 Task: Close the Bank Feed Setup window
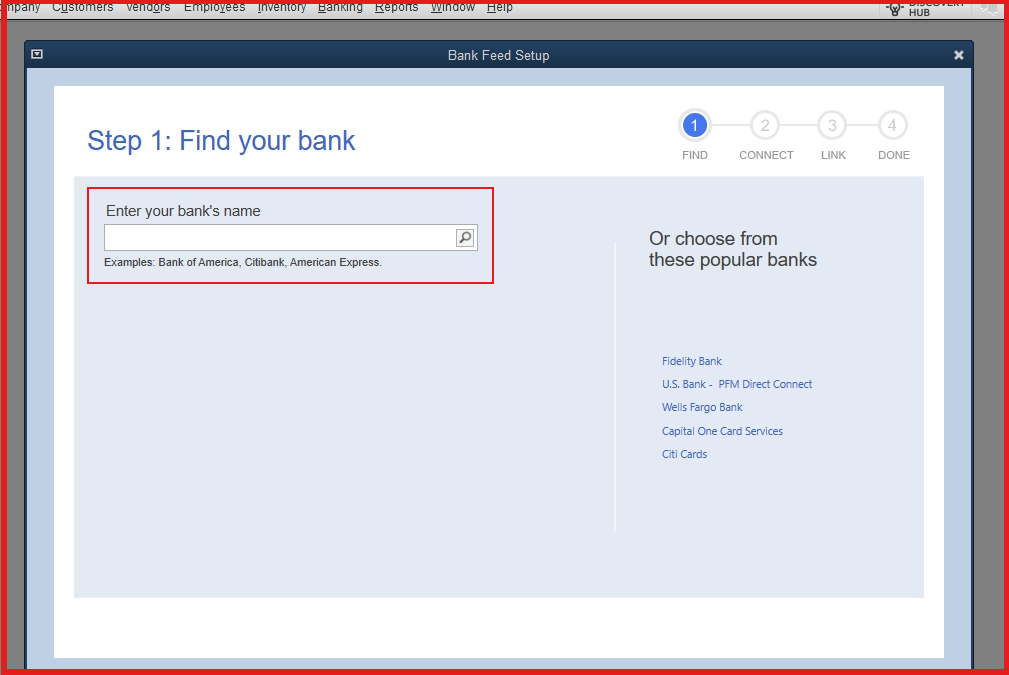[x=958, y=55]
